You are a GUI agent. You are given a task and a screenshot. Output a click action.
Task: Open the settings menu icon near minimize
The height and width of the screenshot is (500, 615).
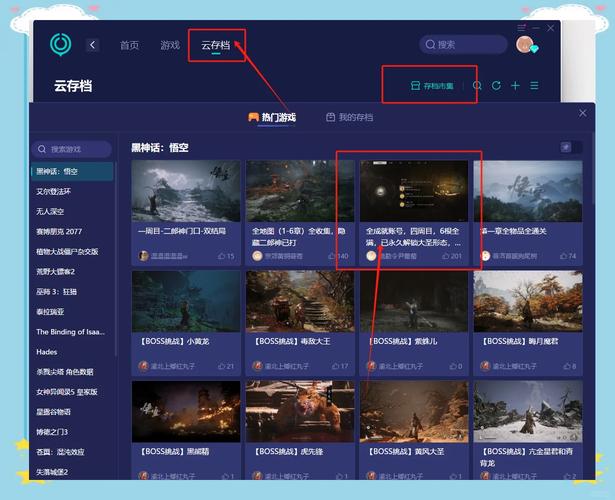coord(521,28)
